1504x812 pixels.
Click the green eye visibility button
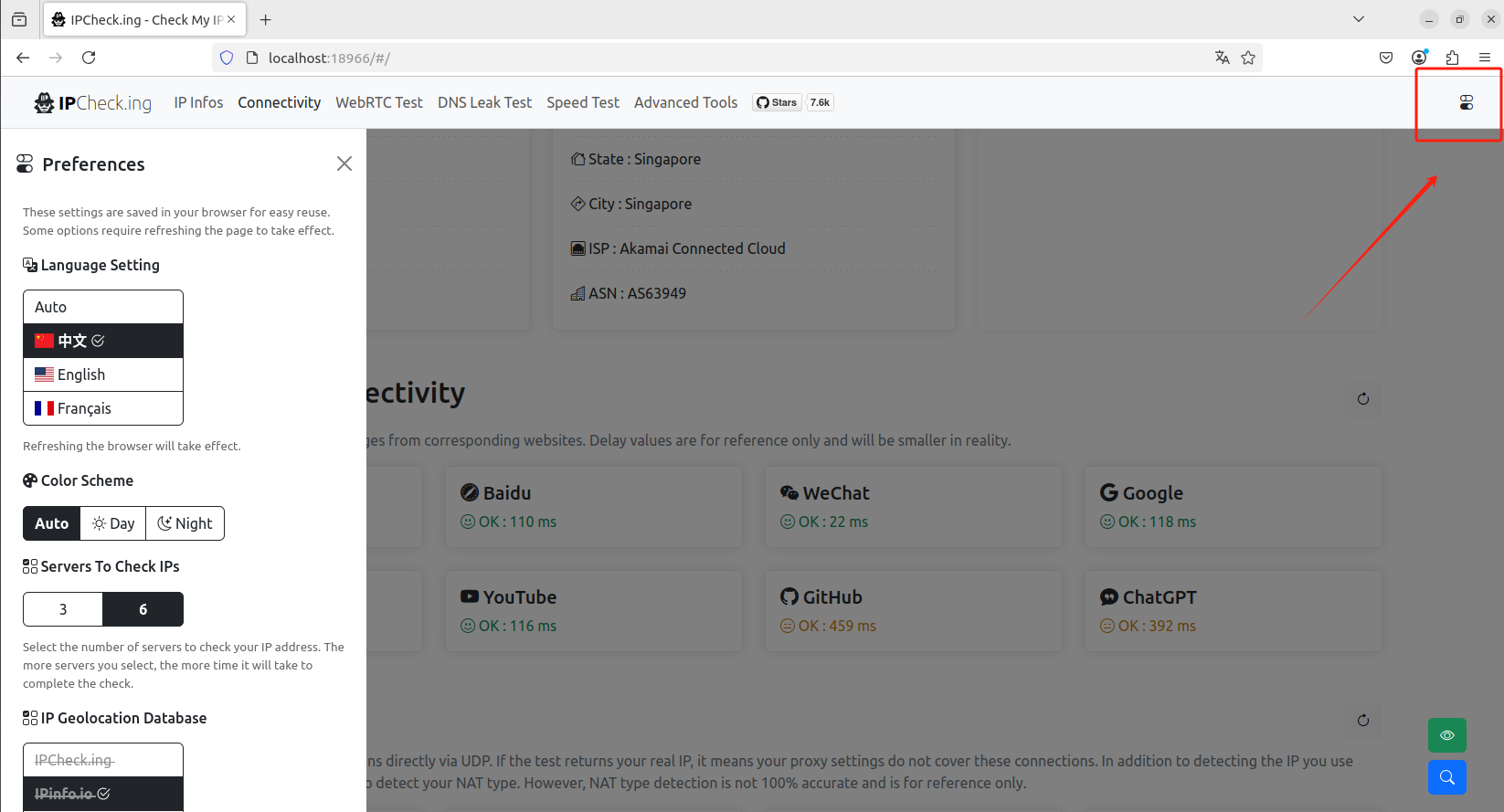pos(1446,735)
